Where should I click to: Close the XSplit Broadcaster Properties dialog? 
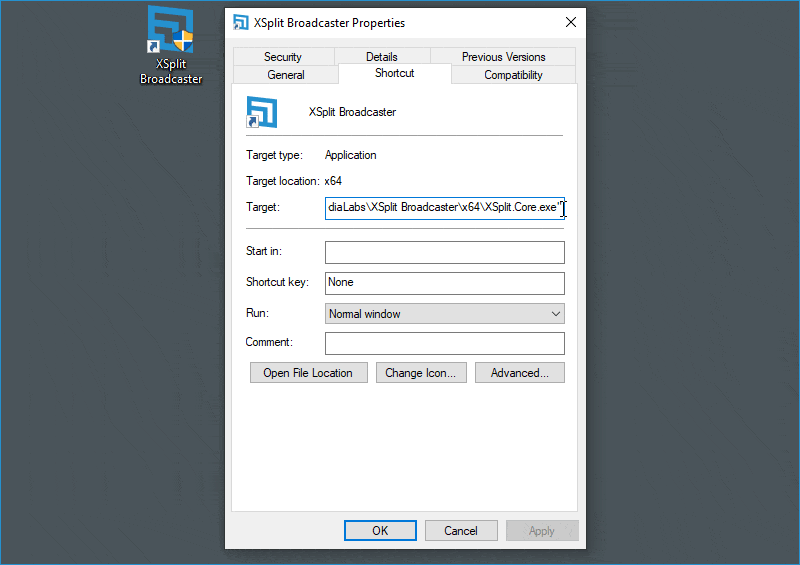tap(571, 22)
